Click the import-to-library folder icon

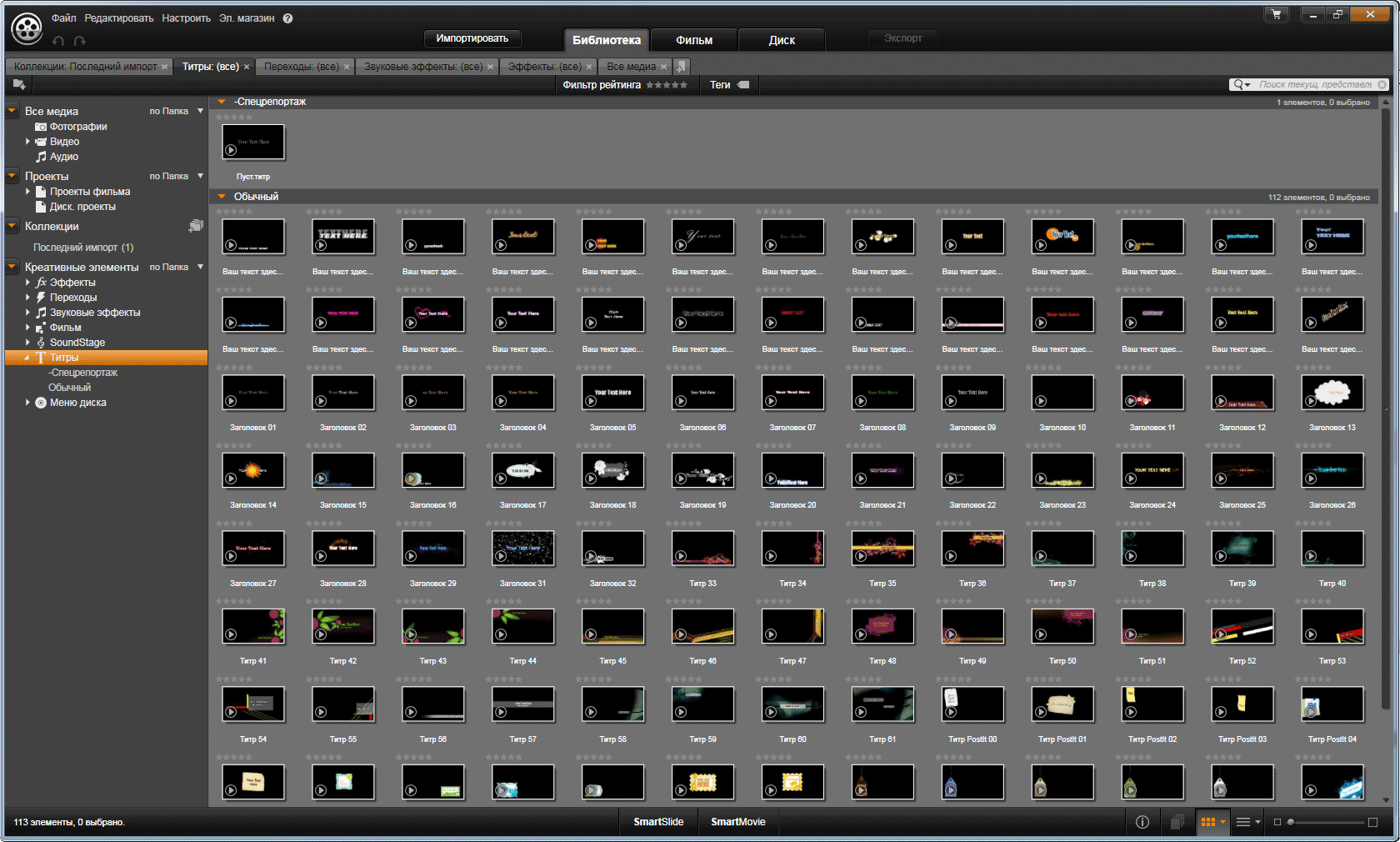[x=19, y=84]
